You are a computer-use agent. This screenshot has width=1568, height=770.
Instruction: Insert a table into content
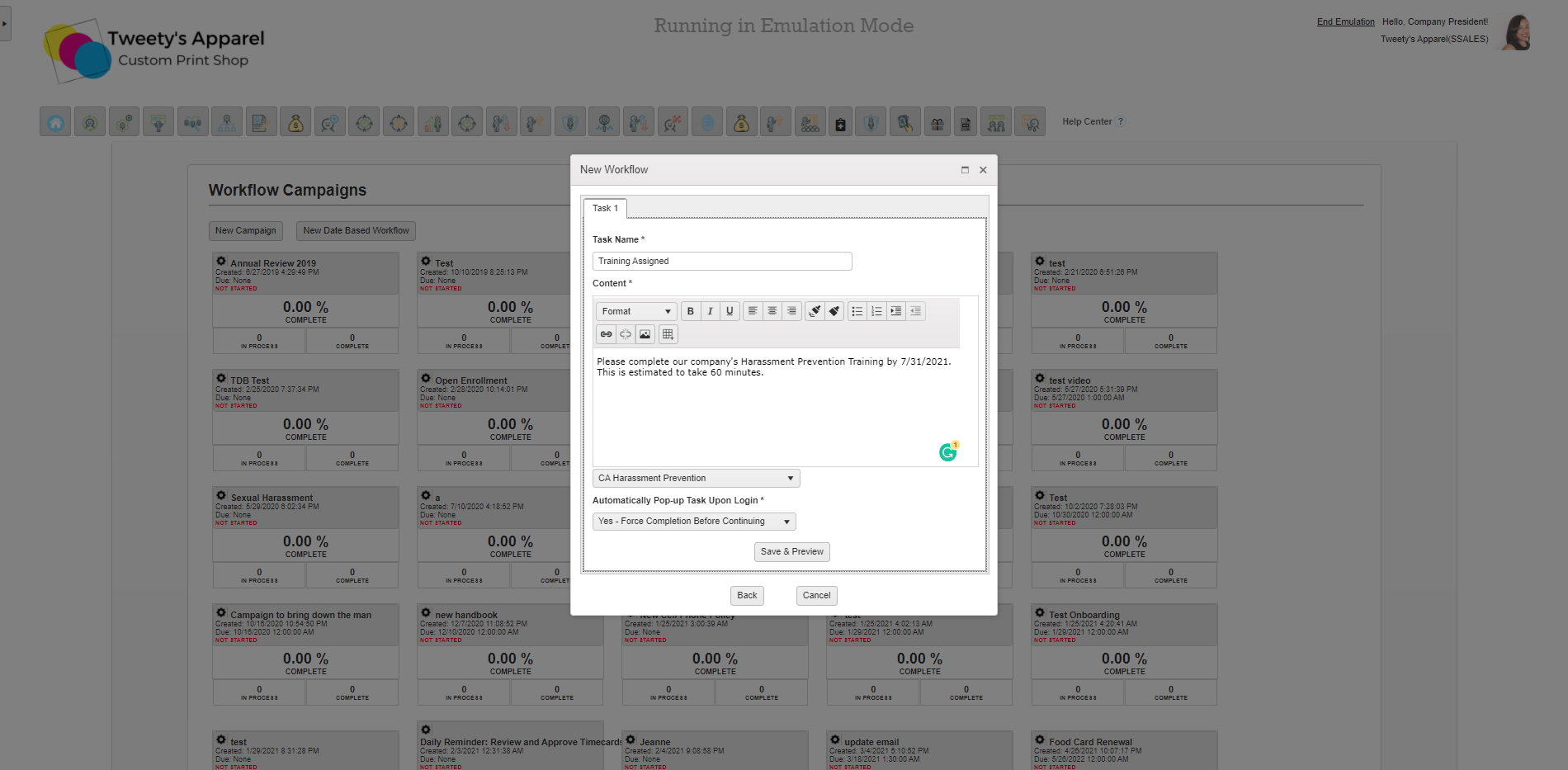(x=668, y=334)
